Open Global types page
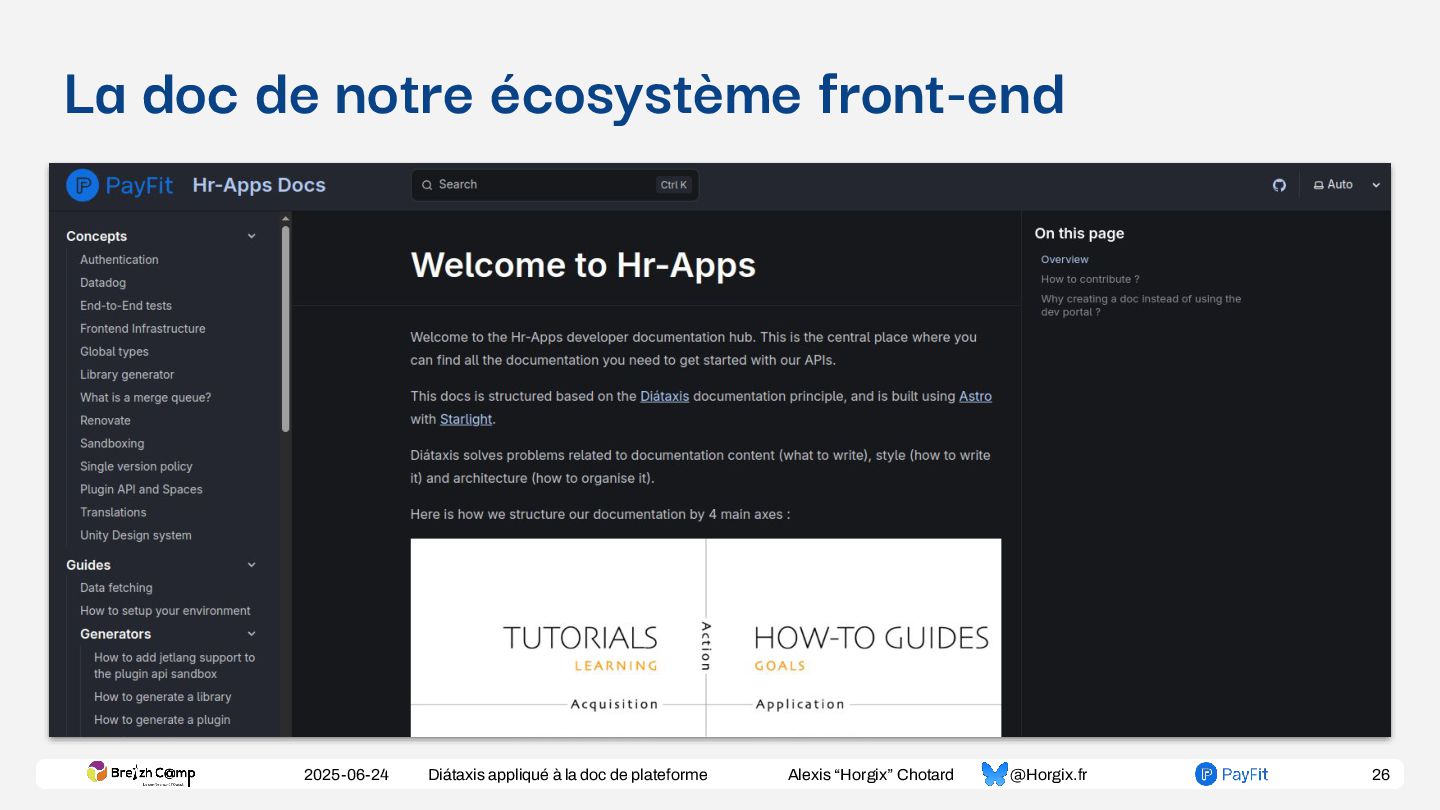Image resolution: width=1440 pixels, height=810 pixels. coord(114,352)
